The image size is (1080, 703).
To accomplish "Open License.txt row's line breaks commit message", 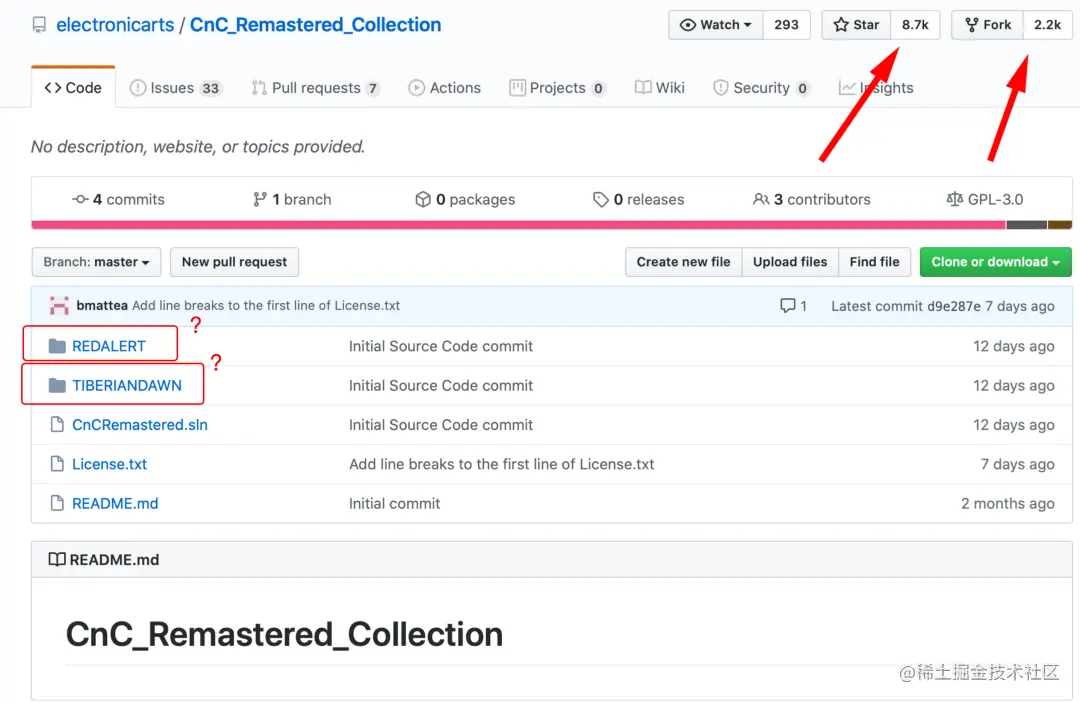I will coord(501,464).
